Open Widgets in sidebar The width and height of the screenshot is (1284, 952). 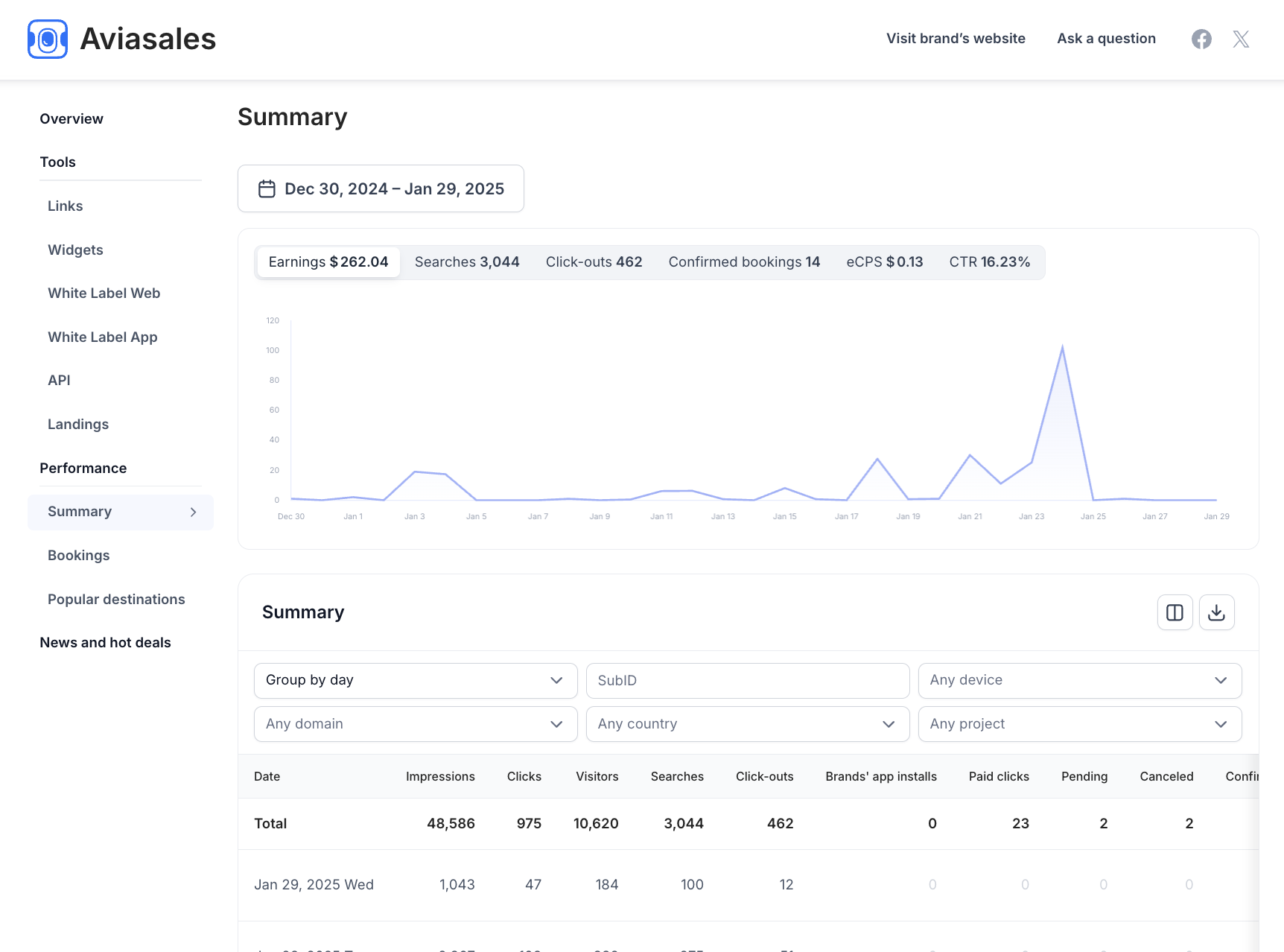pos(75,250)
